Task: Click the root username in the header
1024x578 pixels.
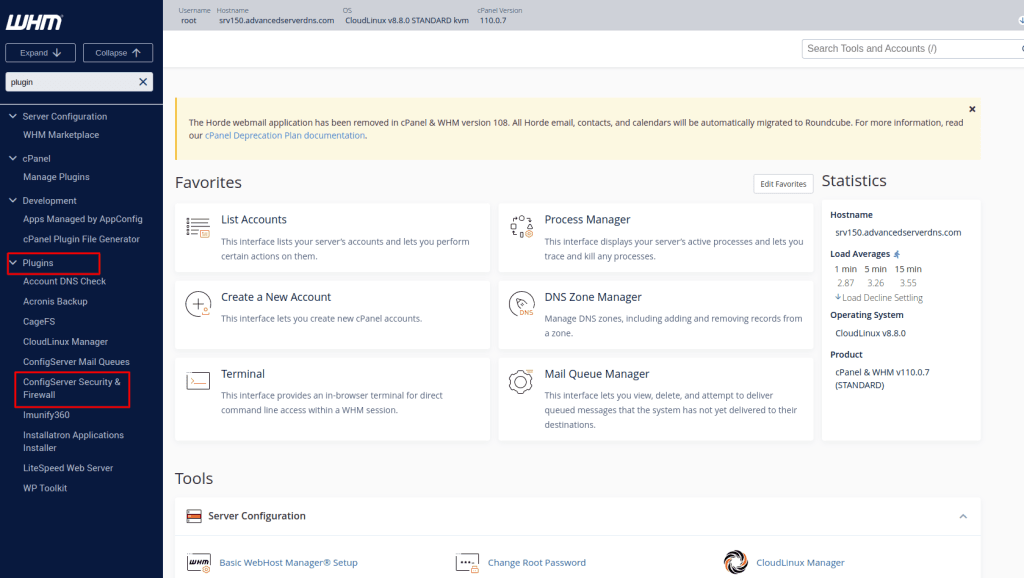Action: [188, 20]
